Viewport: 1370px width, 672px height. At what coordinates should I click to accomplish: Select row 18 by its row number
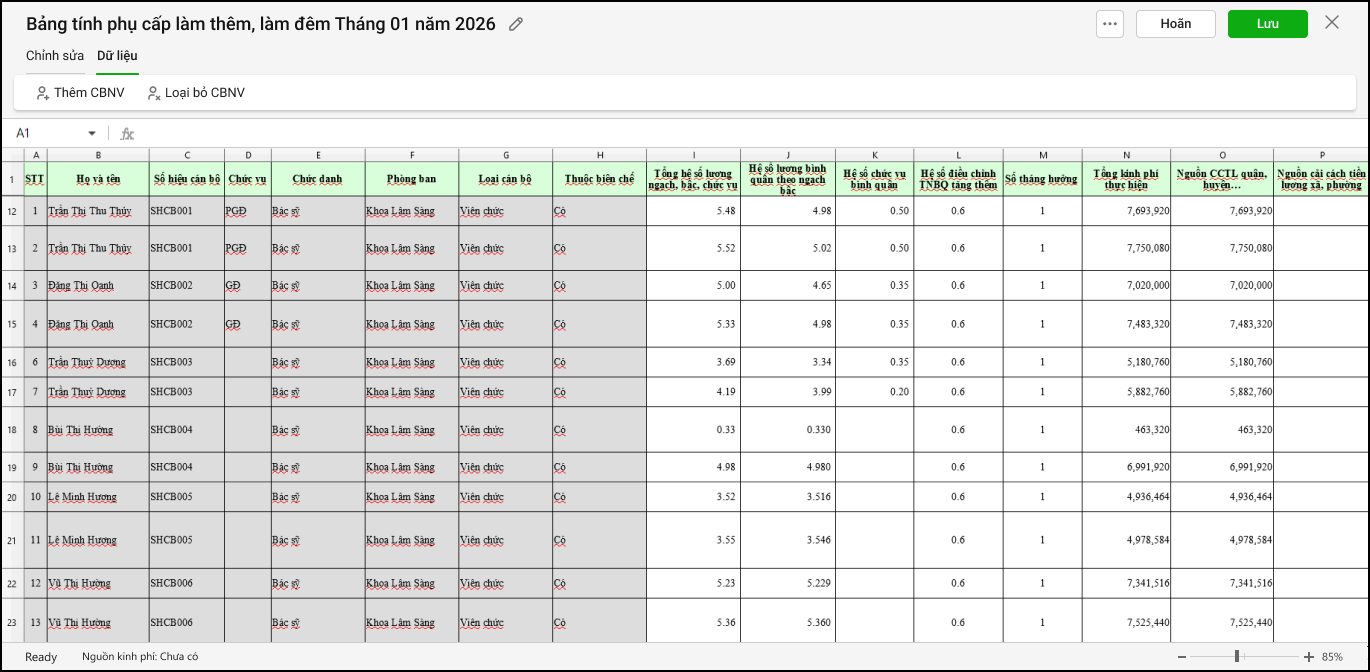point(12,430)
